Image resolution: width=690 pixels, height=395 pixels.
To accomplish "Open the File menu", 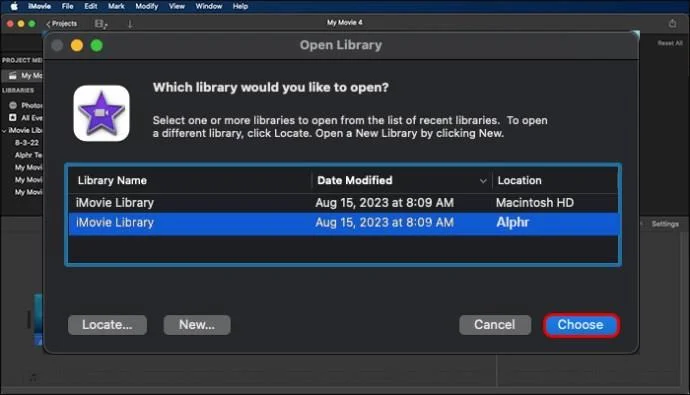I will pyautogui.click(x=67, y=6).
